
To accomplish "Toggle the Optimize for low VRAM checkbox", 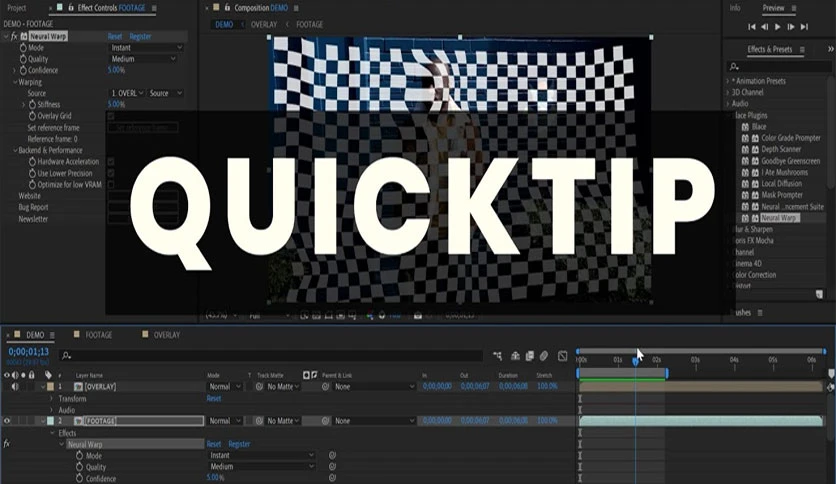I will point(111,184).
